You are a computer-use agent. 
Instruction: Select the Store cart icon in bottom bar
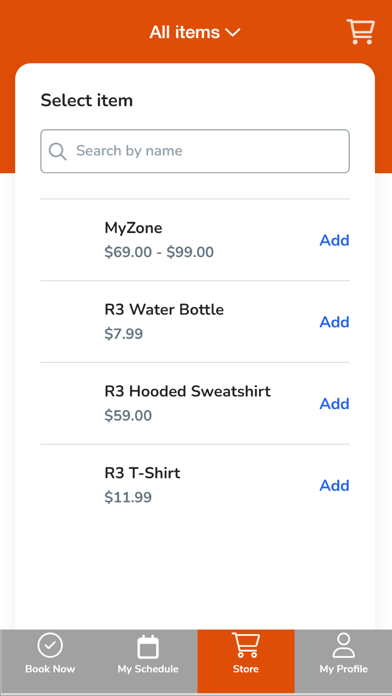(x=245, y=645)
